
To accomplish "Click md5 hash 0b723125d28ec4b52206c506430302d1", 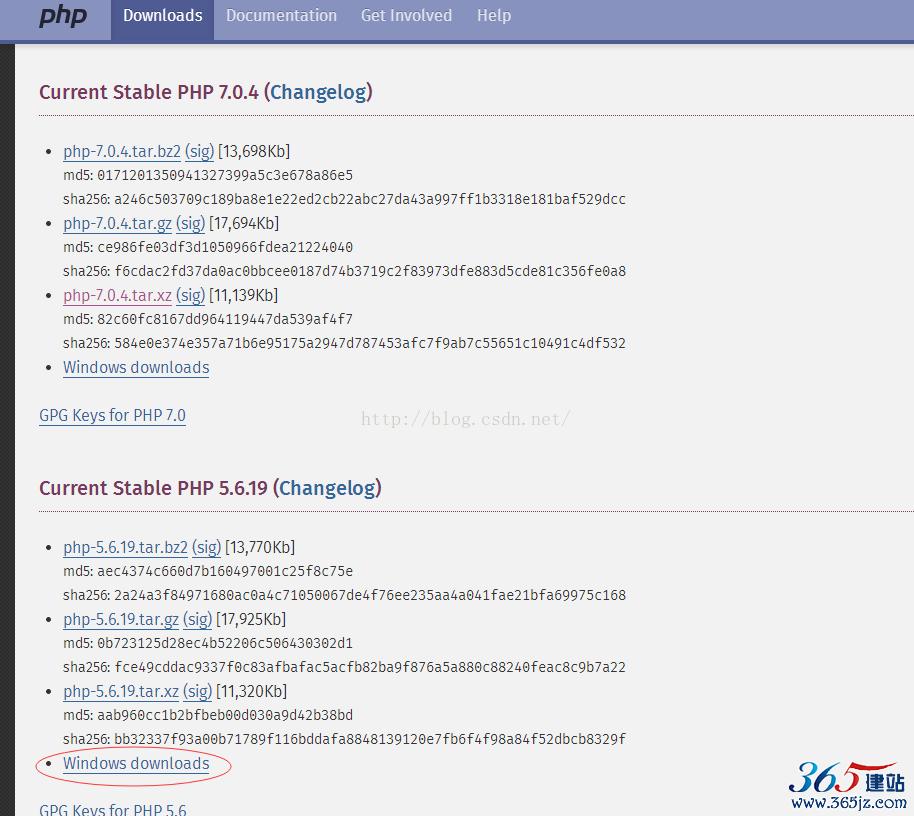I will pos(225,643).
